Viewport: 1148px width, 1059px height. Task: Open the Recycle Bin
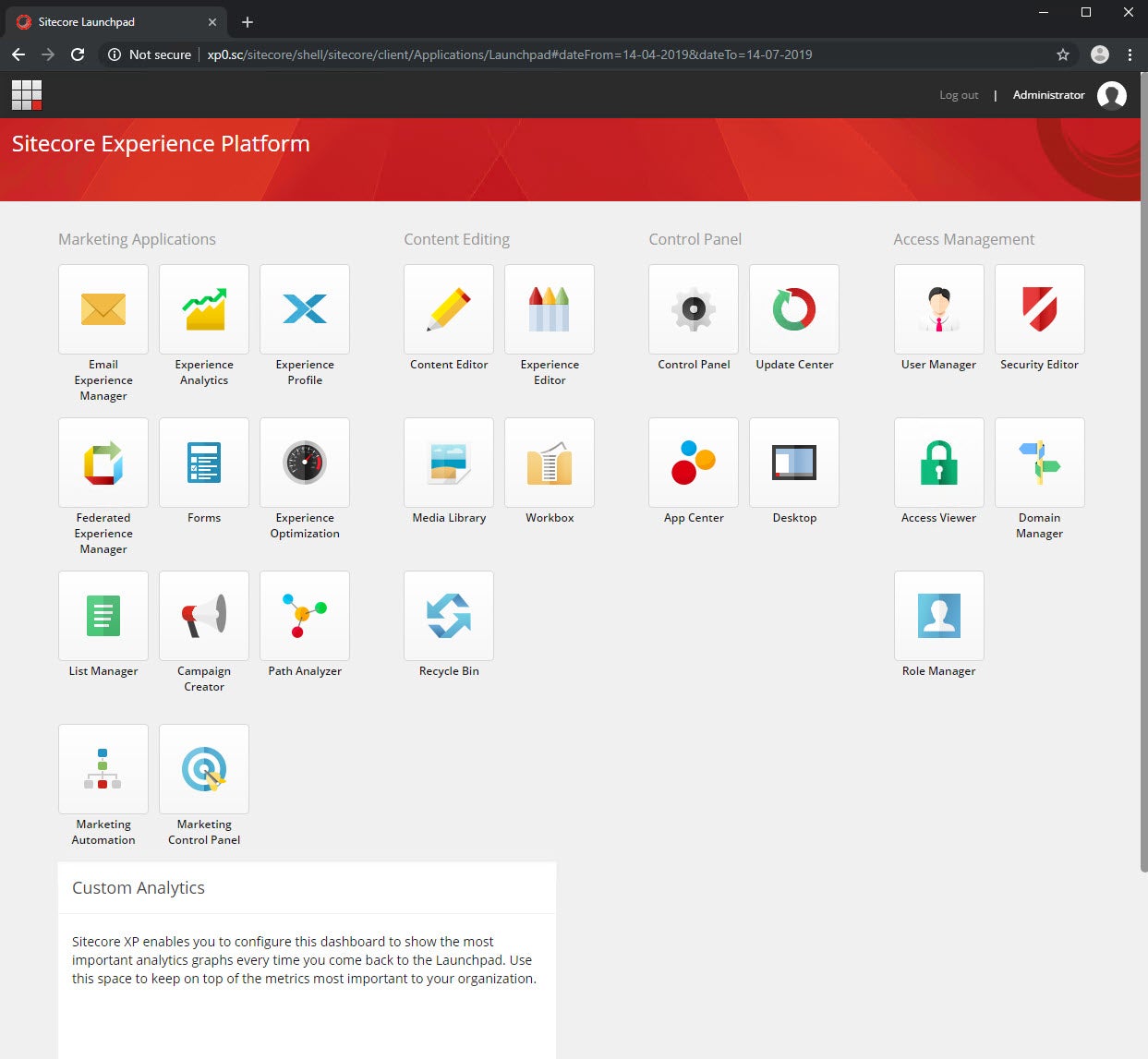[x=449, y=616]
